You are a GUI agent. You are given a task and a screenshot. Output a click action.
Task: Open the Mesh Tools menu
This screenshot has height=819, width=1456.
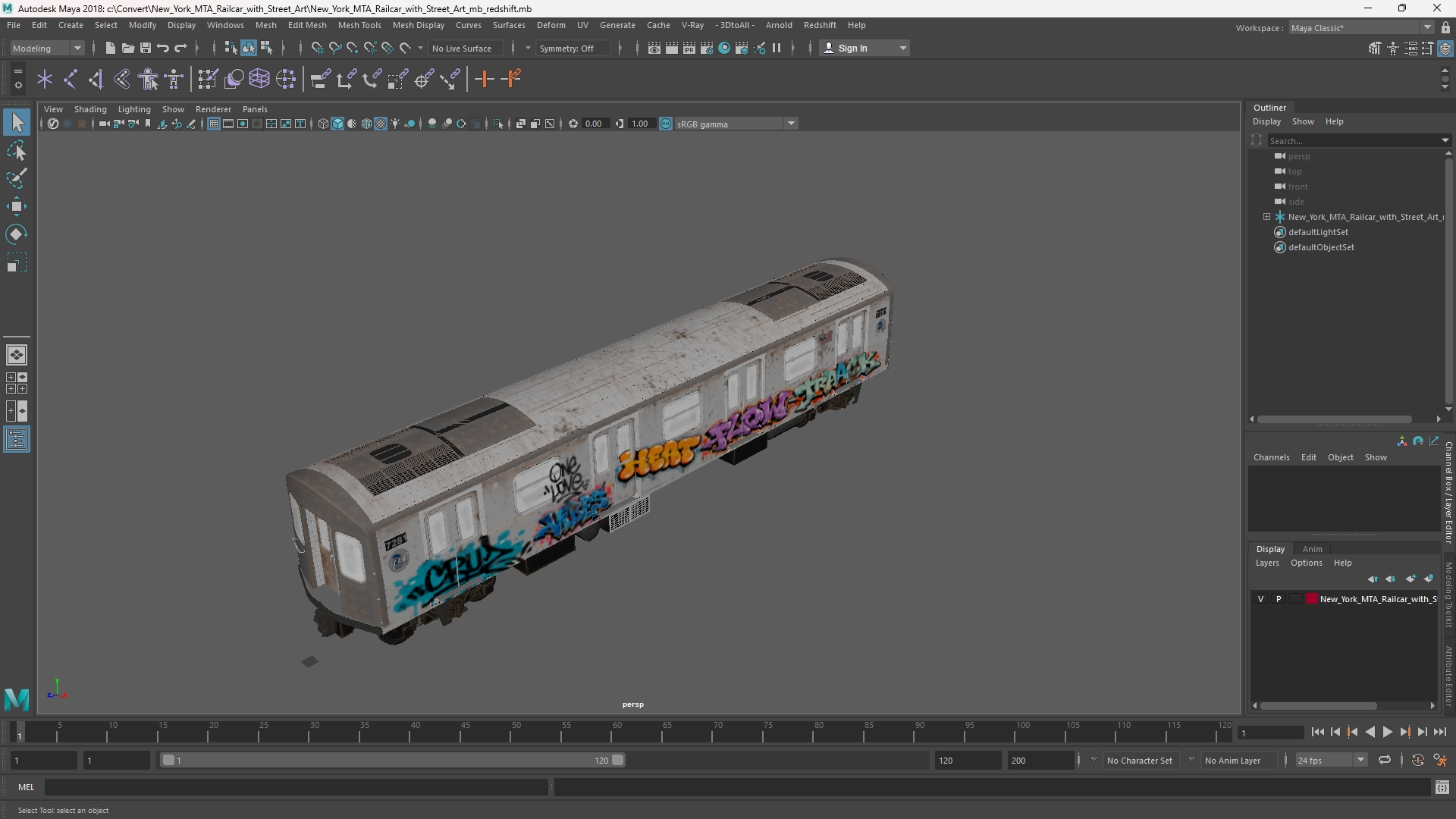tap(359, 25)
